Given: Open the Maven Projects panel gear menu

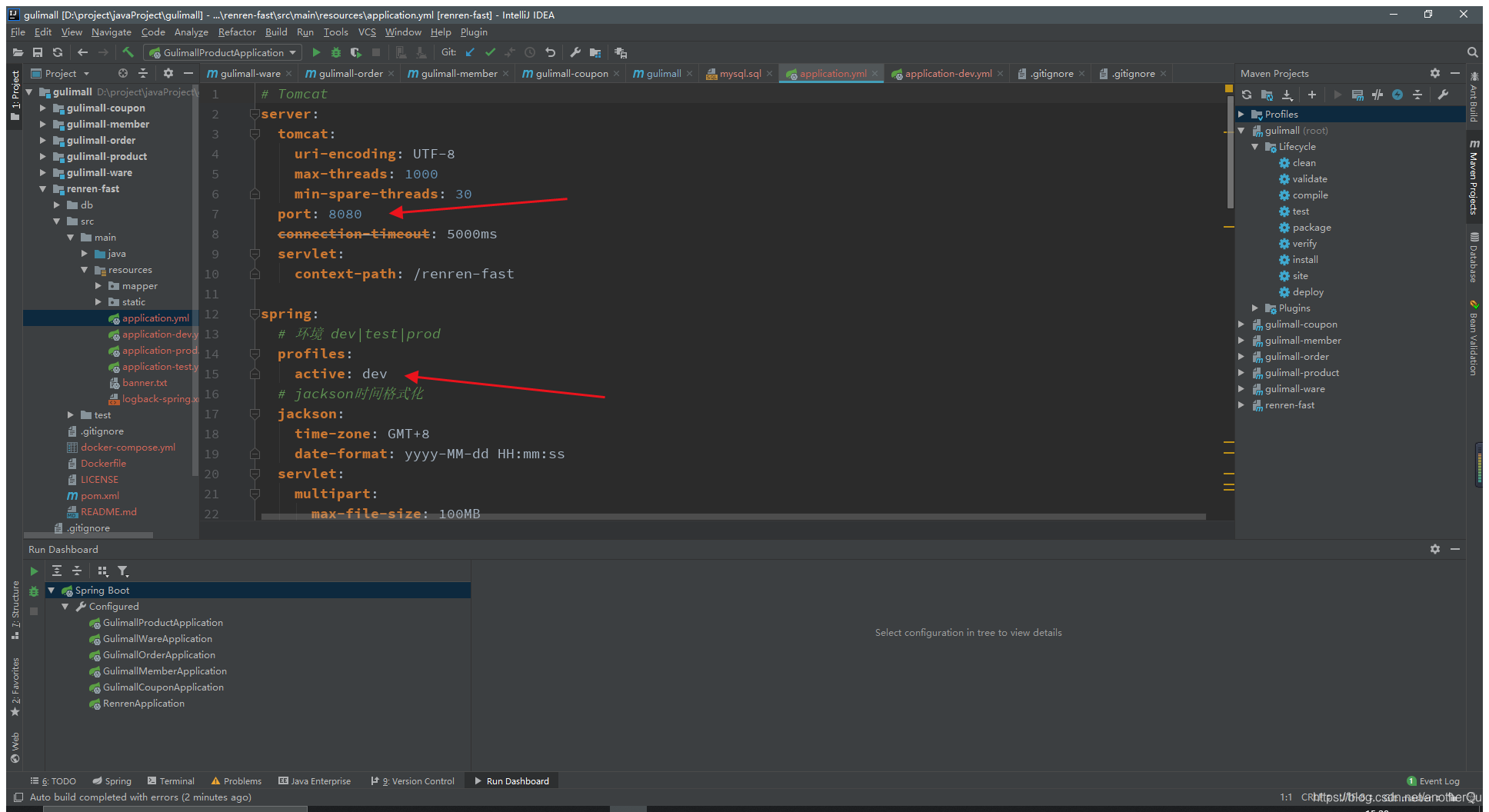Looking at the screenshot, I should [x=1434, y=73].
